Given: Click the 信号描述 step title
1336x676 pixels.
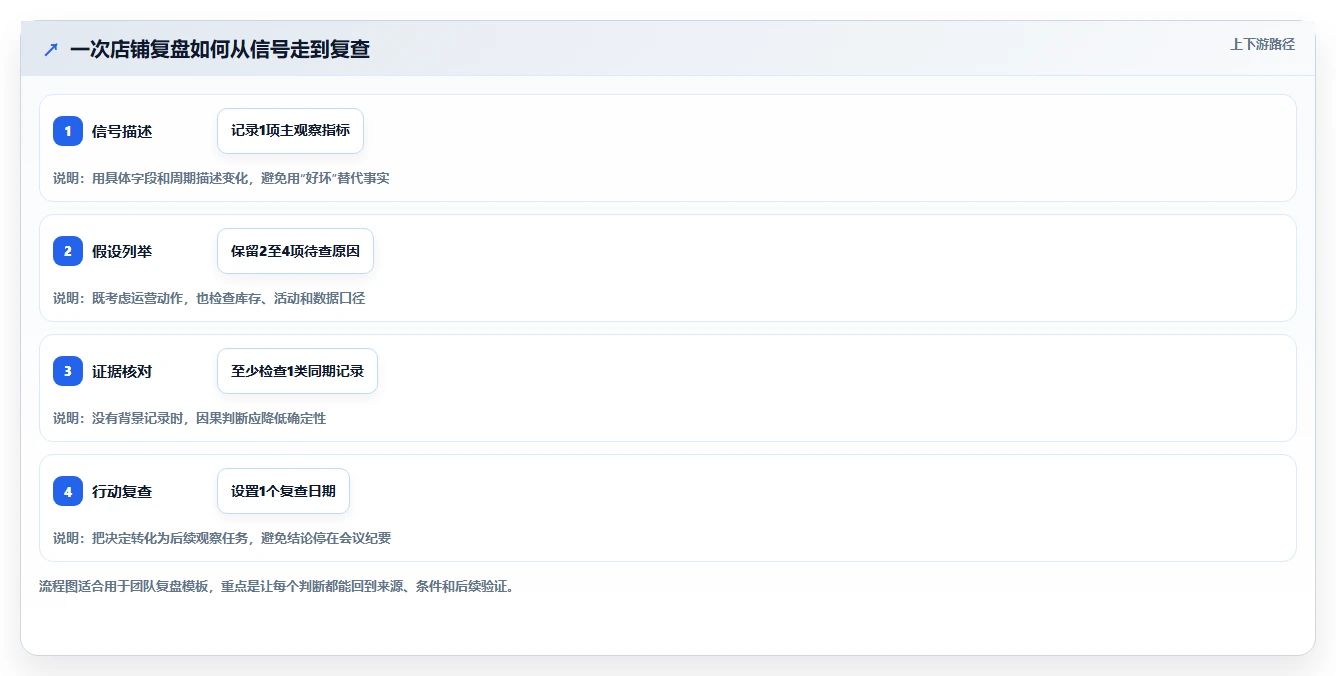Looking at the screenshot, I should 122,131.
